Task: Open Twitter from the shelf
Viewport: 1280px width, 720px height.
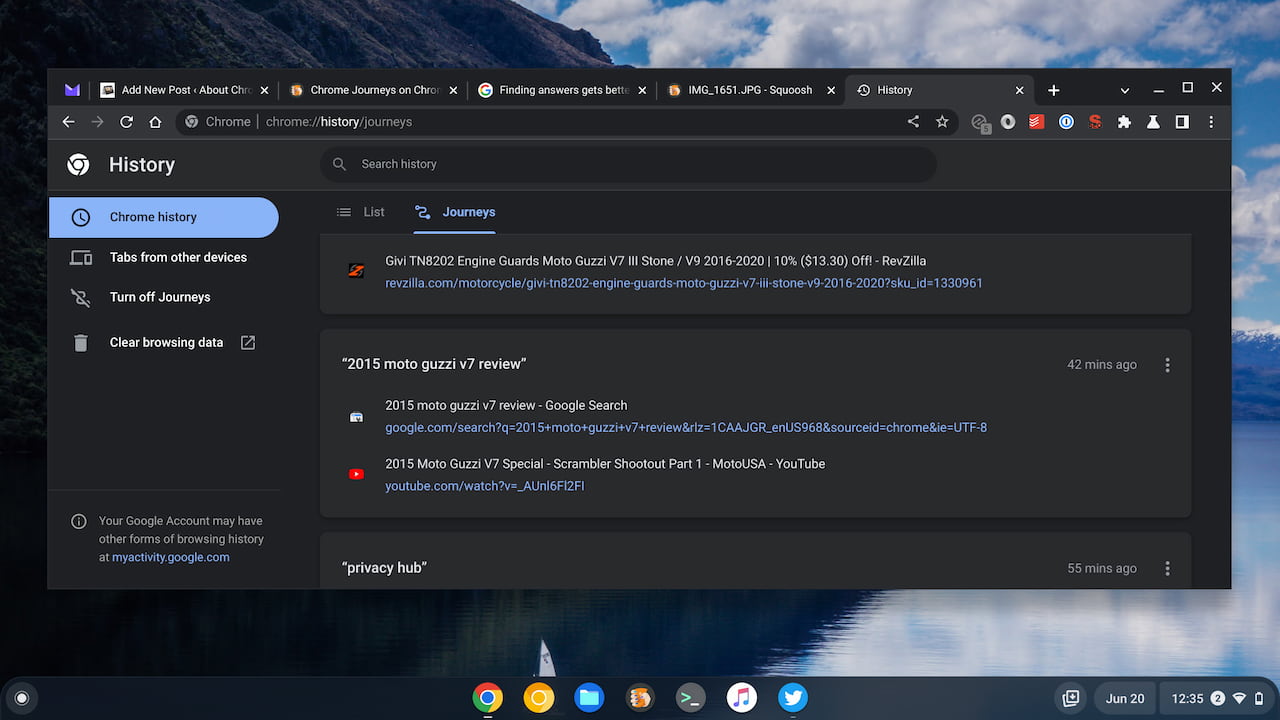Action: pyautogui.click(x=793, y=697)
